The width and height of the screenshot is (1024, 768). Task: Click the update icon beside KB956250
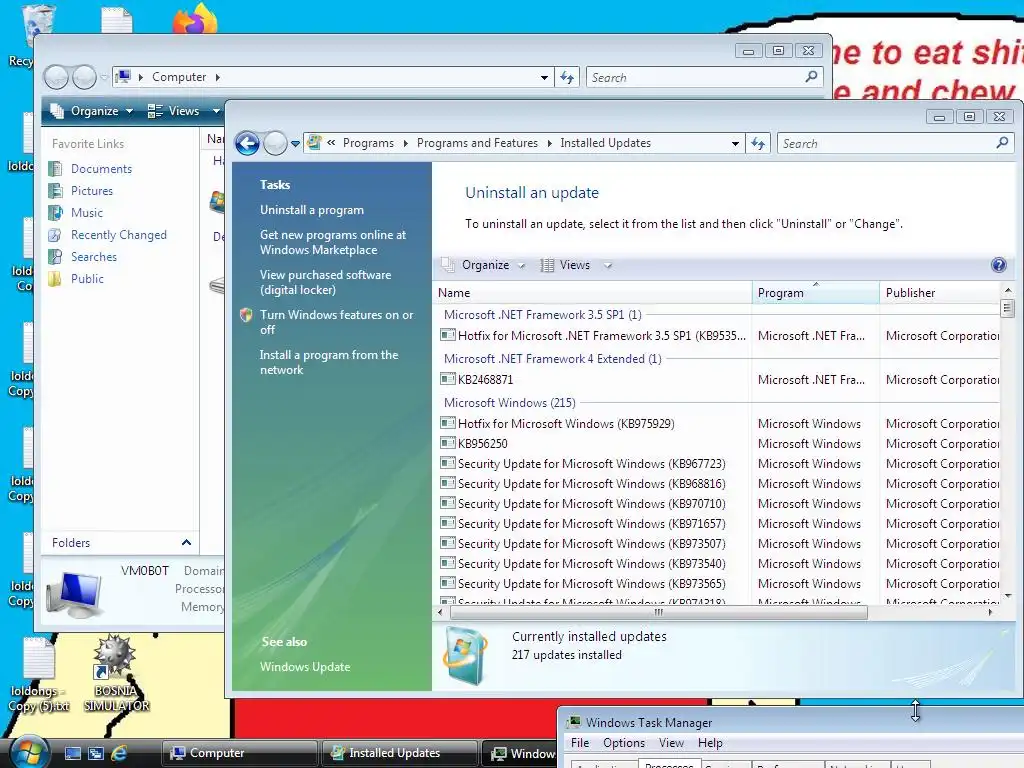pyautogui.click(x=447, y=443)
